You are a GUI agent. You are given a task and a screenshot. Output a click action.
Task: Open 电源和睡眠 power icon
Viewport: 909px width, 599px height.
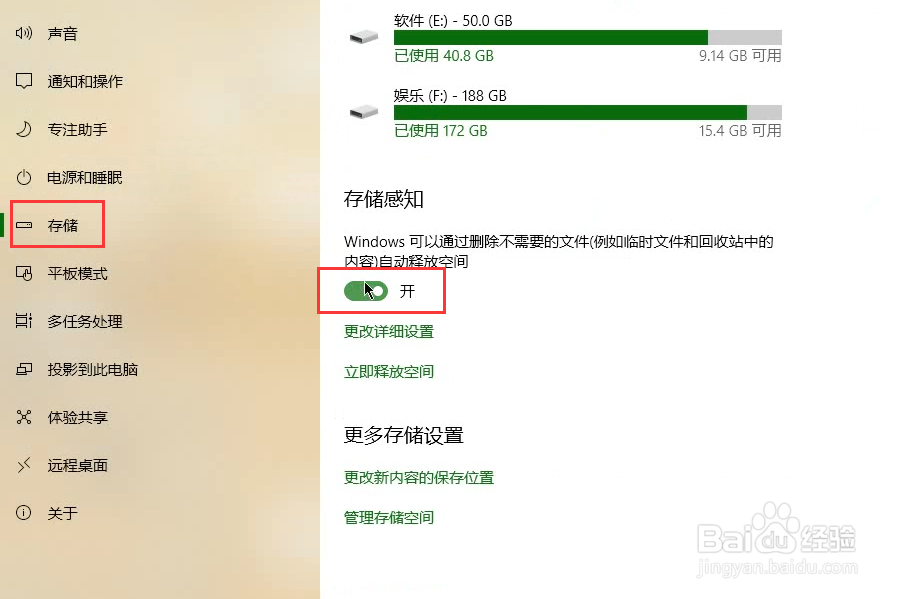click(24, 177)
